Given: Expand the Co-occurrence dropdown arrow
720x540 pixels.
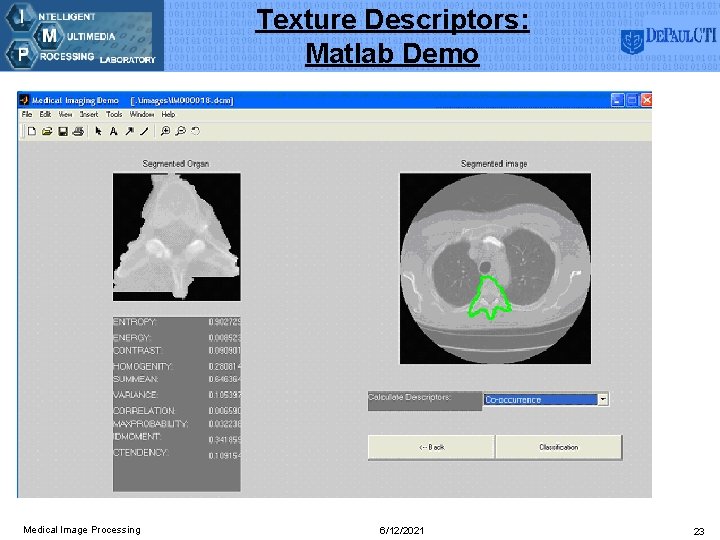Looking at the screenshot, I should (603, 399).
